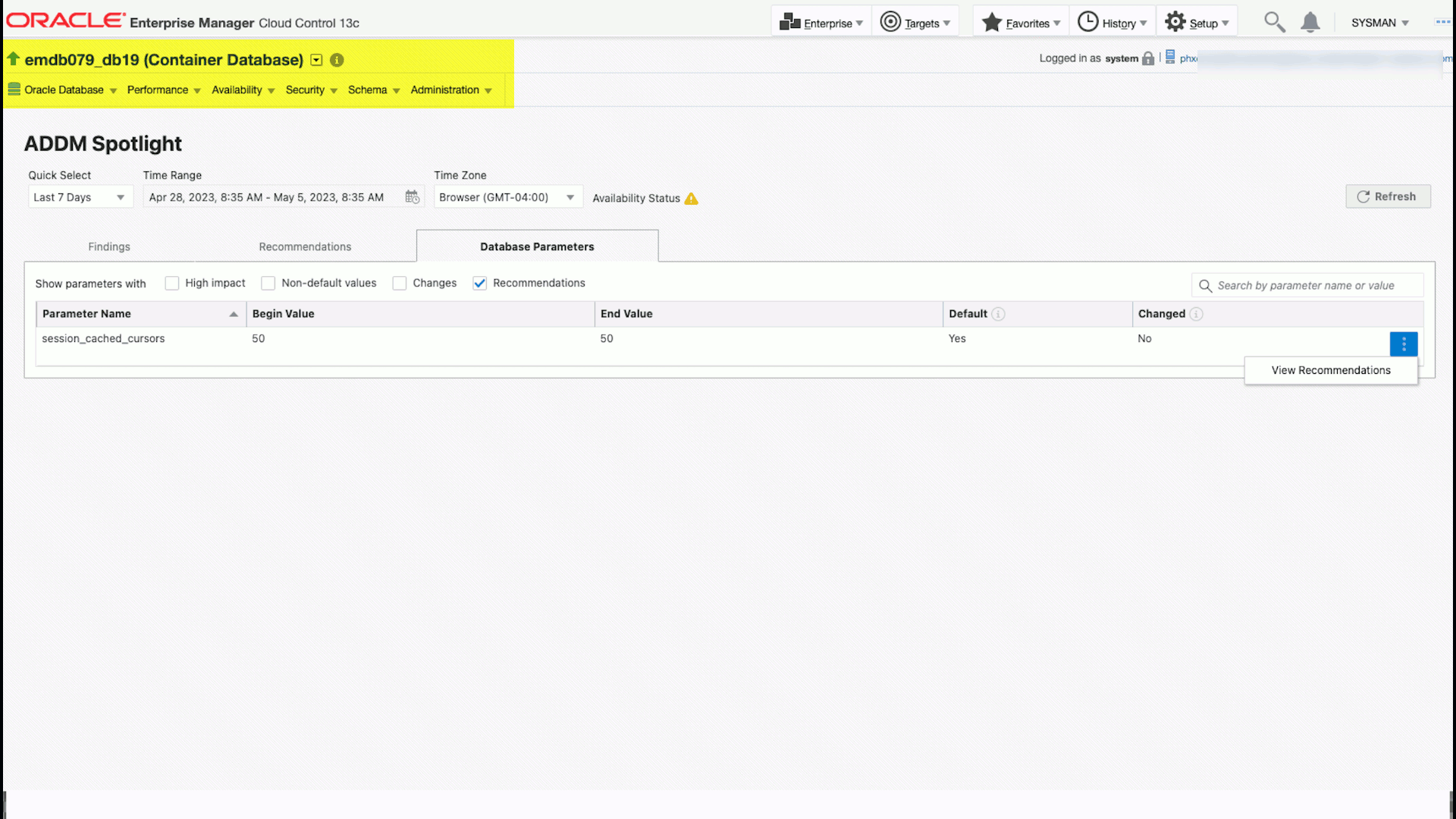1456x819 pixels.
Task: Click the search magnifier icon in header
Action: [x=1274, y=22]
